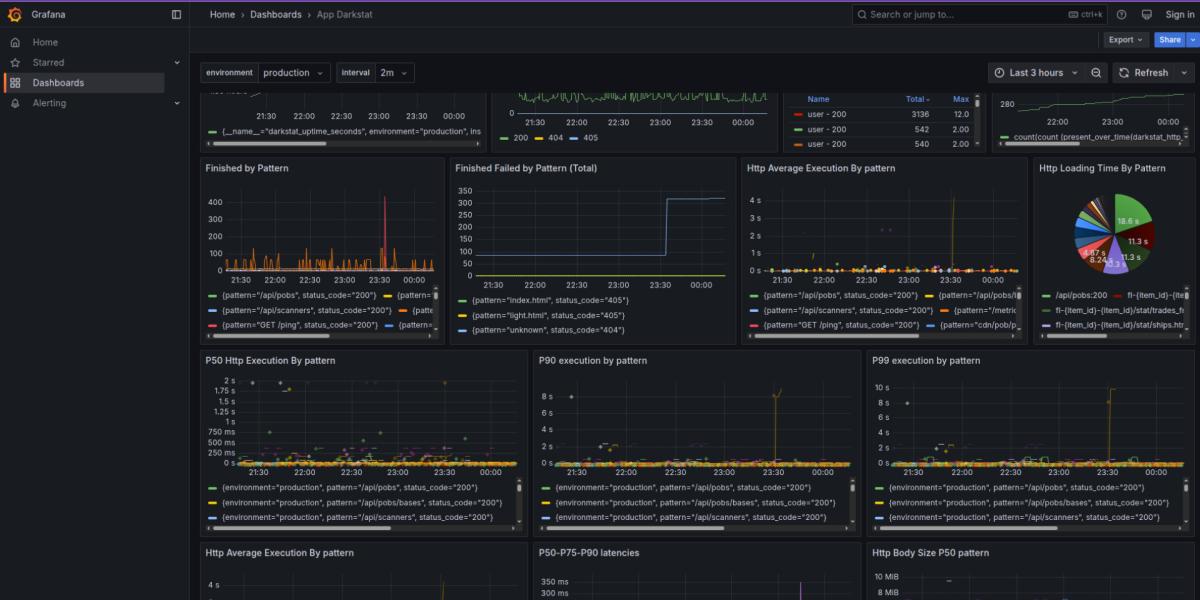Open the news feed icon

tap(1146, 14)
